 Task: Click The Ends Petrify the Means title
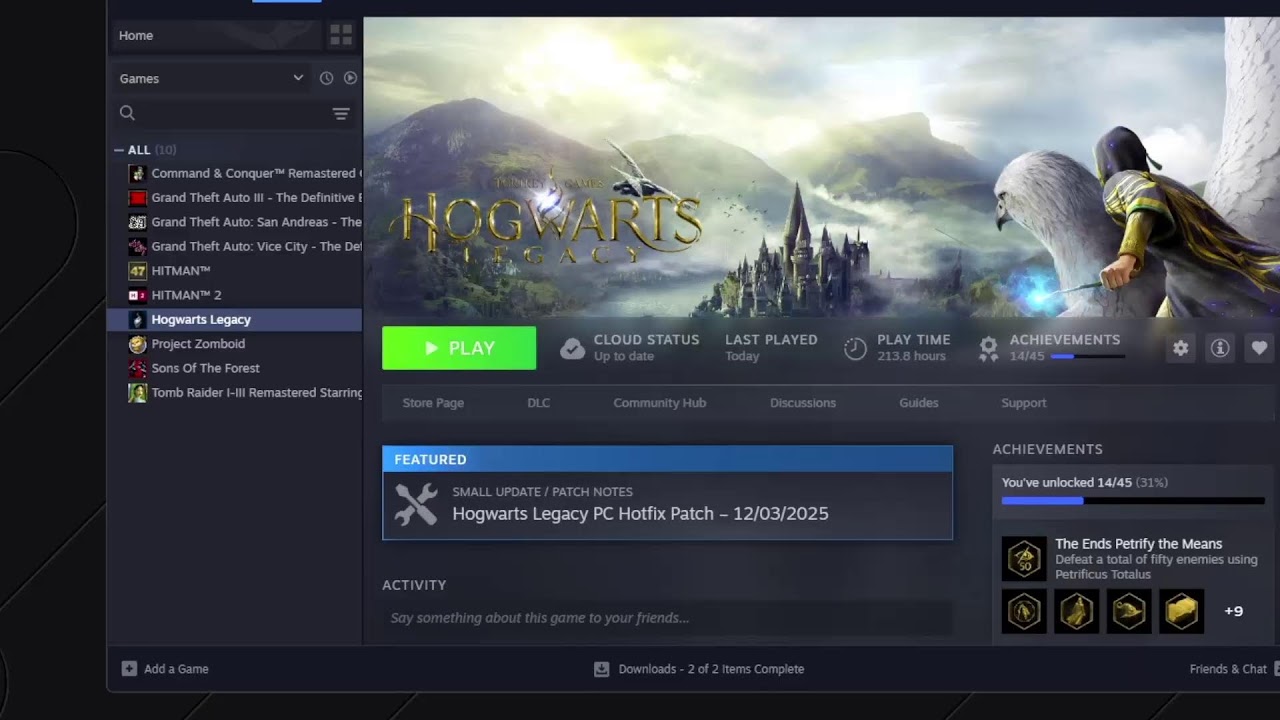point(1138,544)
